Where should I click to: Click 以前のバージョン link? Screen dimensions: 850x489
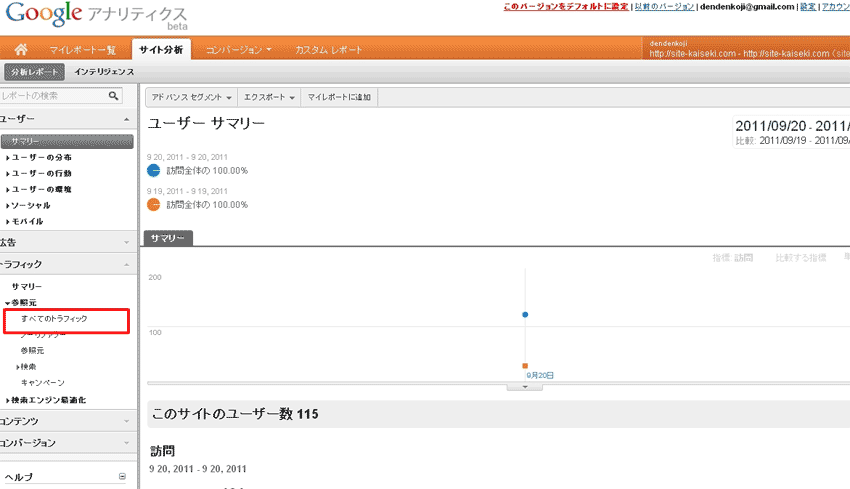coord(665,7)
